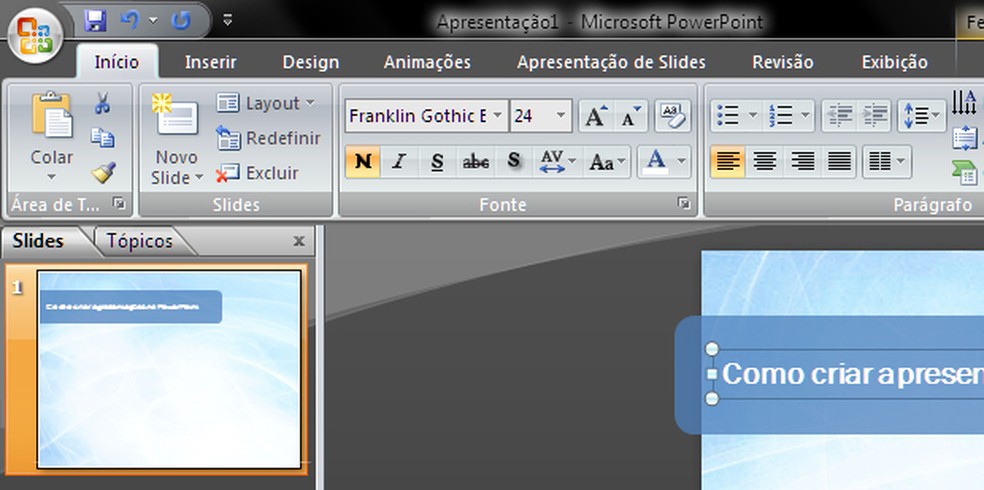Open the Animações ribbon tab
The image size is (984, 490).
[427, 62]
